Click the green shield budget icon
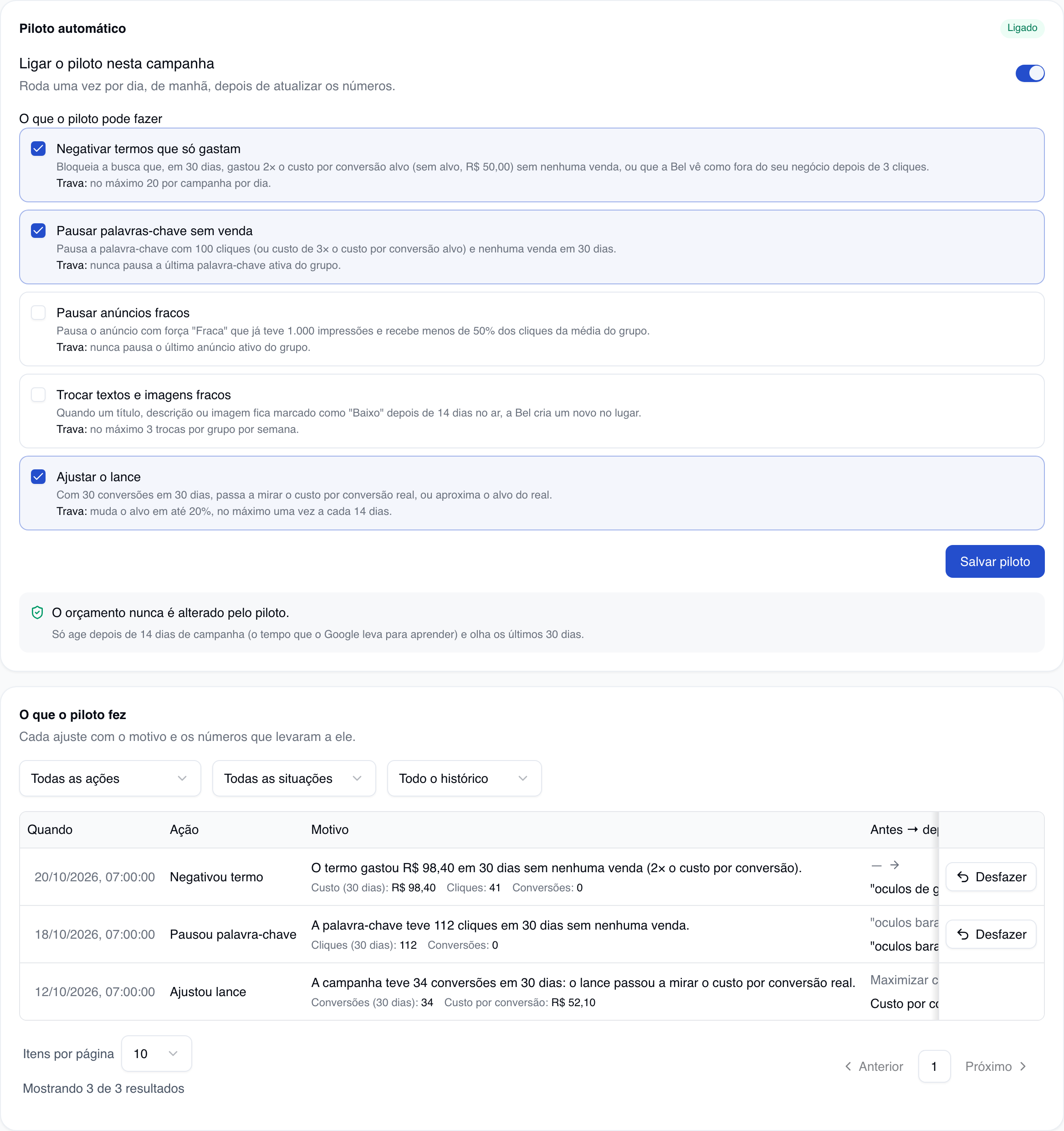This screenshot has width=1064, height=1131. (37, 612)
